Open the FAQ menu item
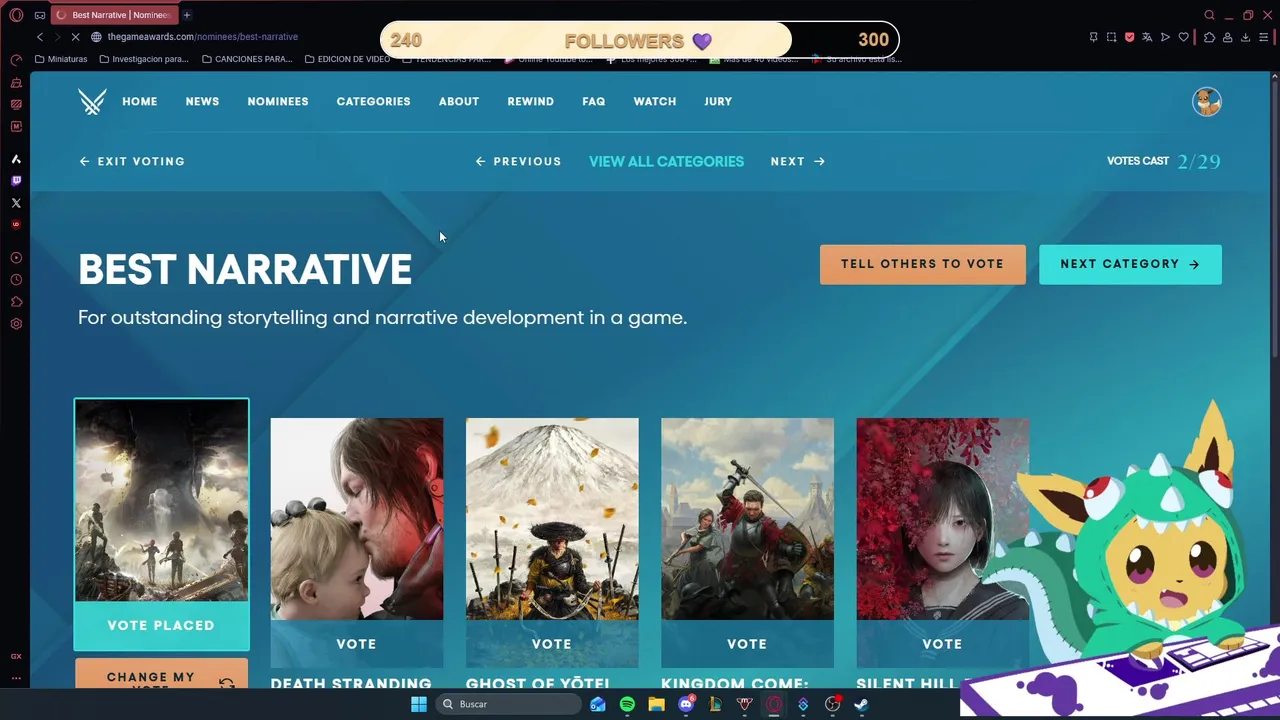Screen dimensions: 1280x720 point(594,101)
